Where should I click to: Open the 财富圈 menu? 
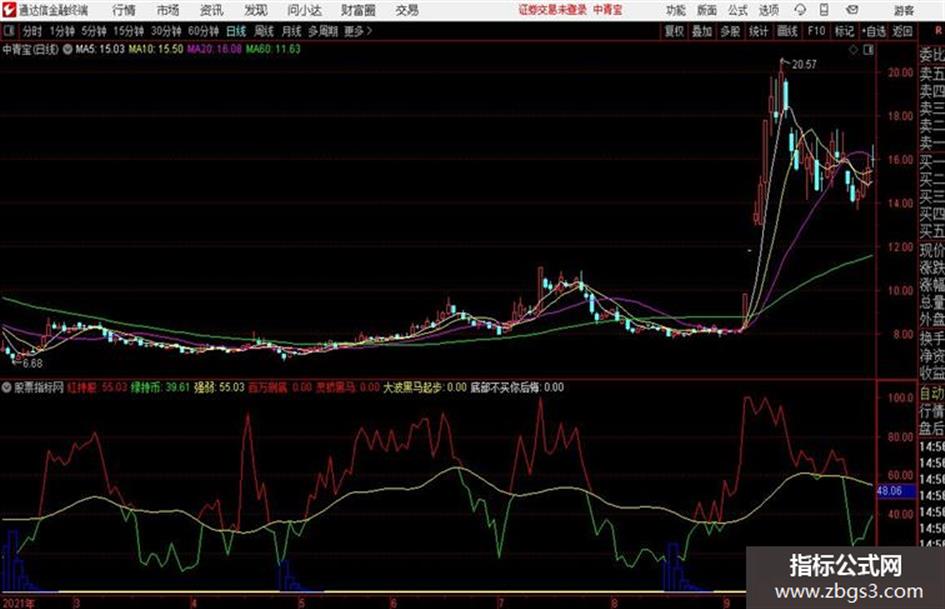click(358, 10)
